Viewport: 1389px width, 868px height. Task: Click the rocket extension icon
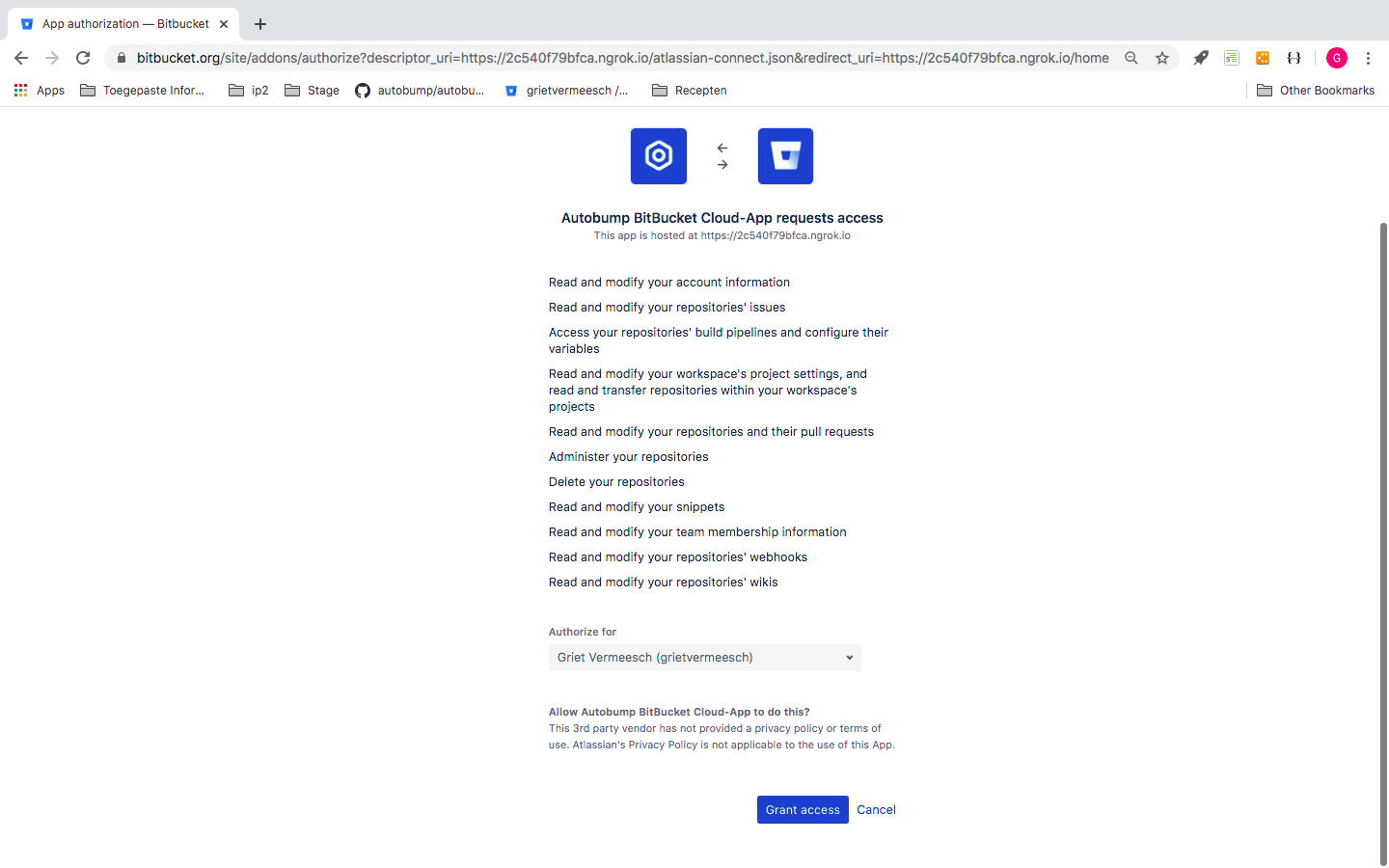[x=1201, y=58]
